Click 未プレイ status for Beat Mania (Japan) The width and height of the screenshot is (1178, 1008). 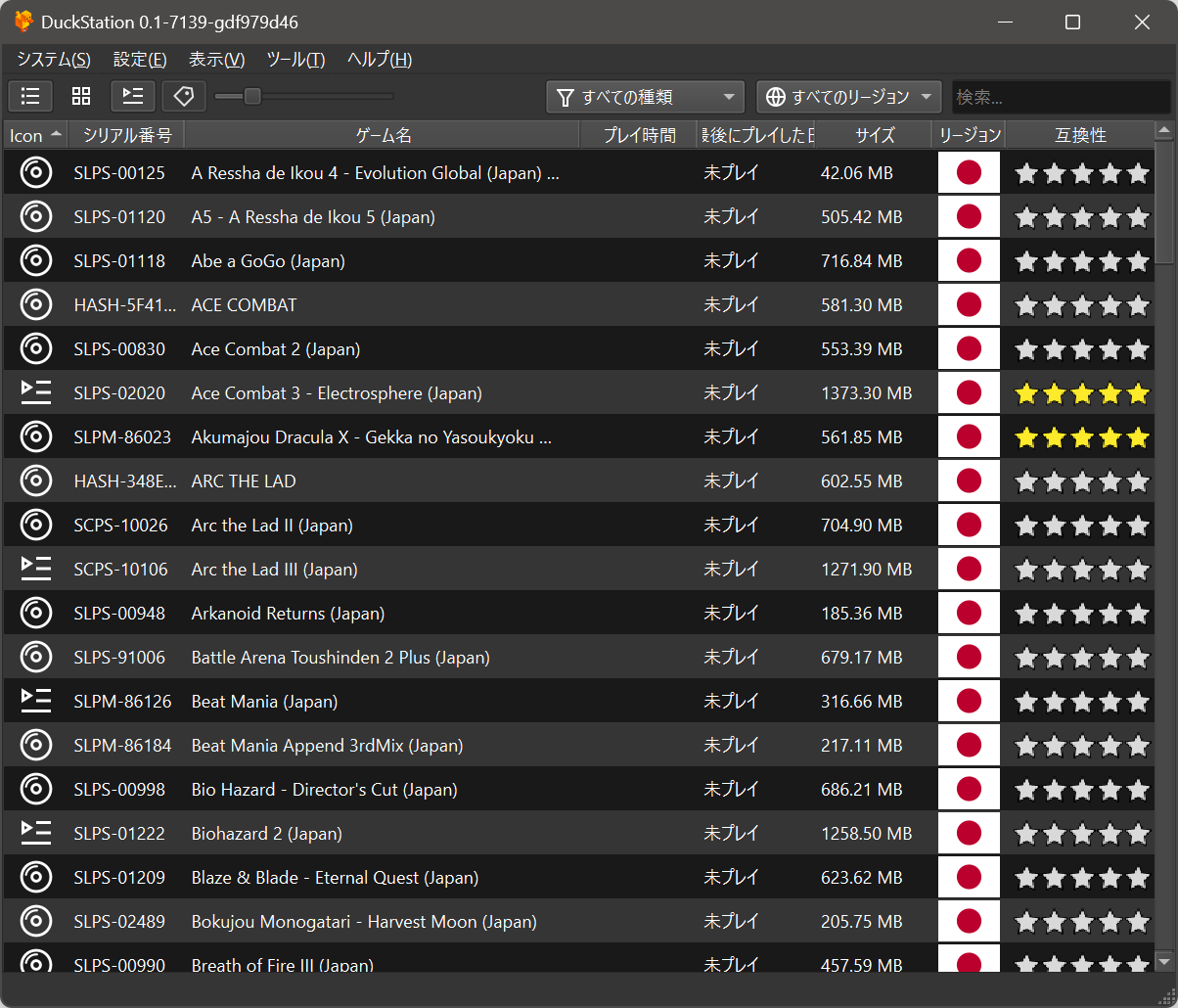point(732,702)
